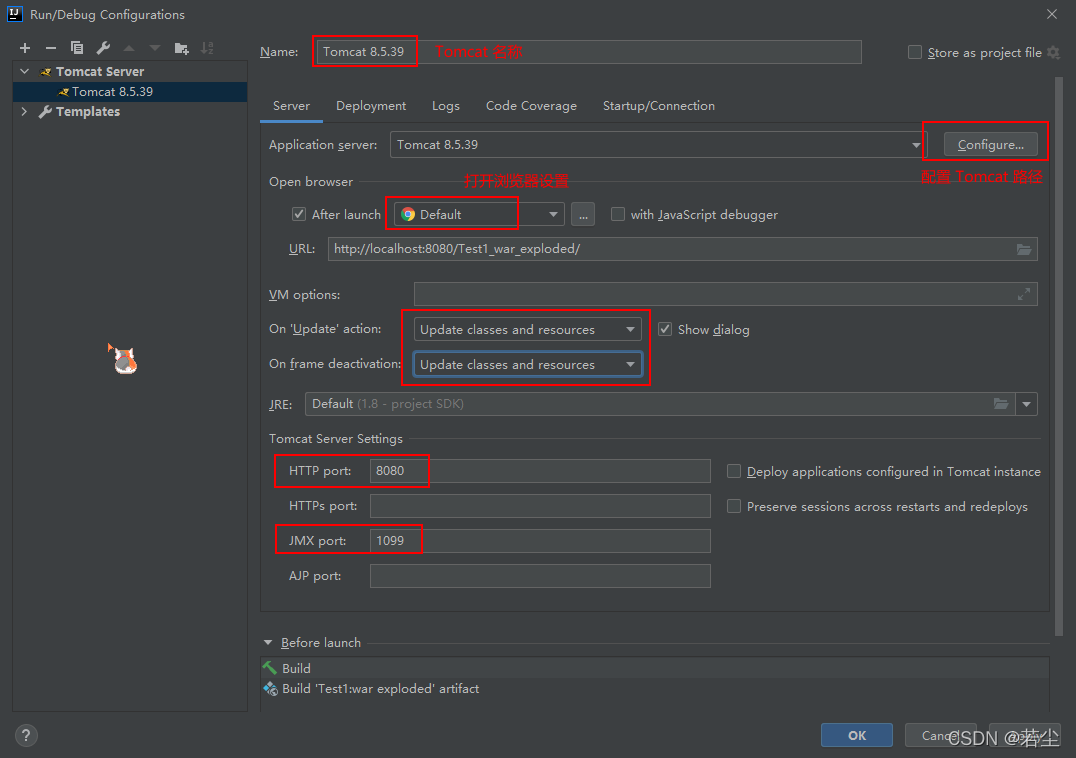Screen dimensions: 1076x758
Task: Uncheck After launch option
Action: tap(299, 214)
